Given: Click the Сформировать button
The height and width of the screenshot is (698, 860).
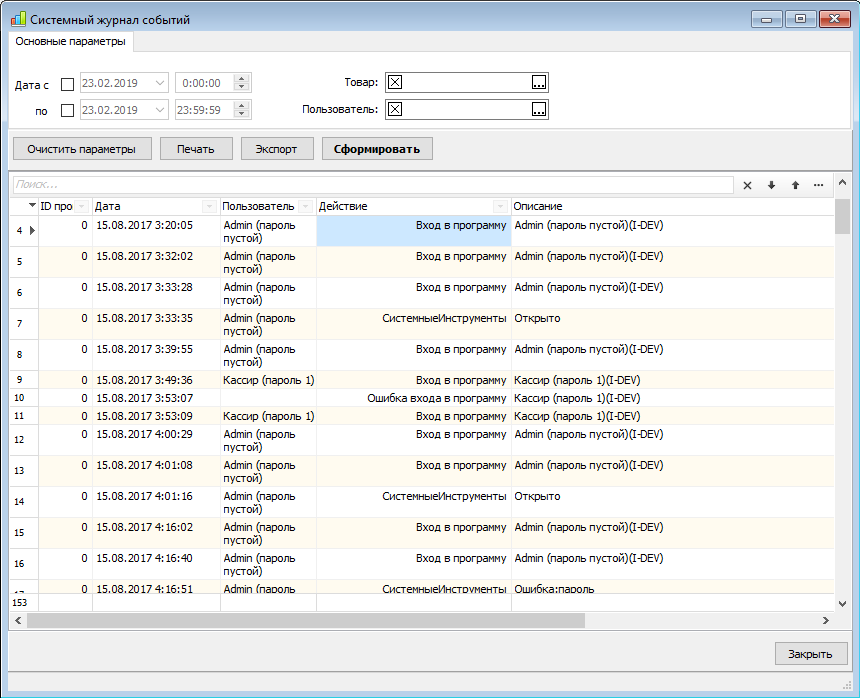Looking at the screenshot, I should click(377, 149).
